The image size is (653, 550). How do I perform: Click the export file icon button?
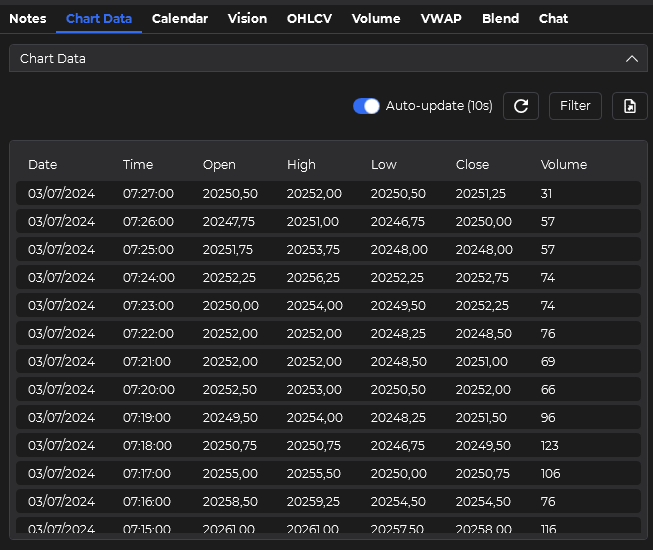(x=630, y=106)
